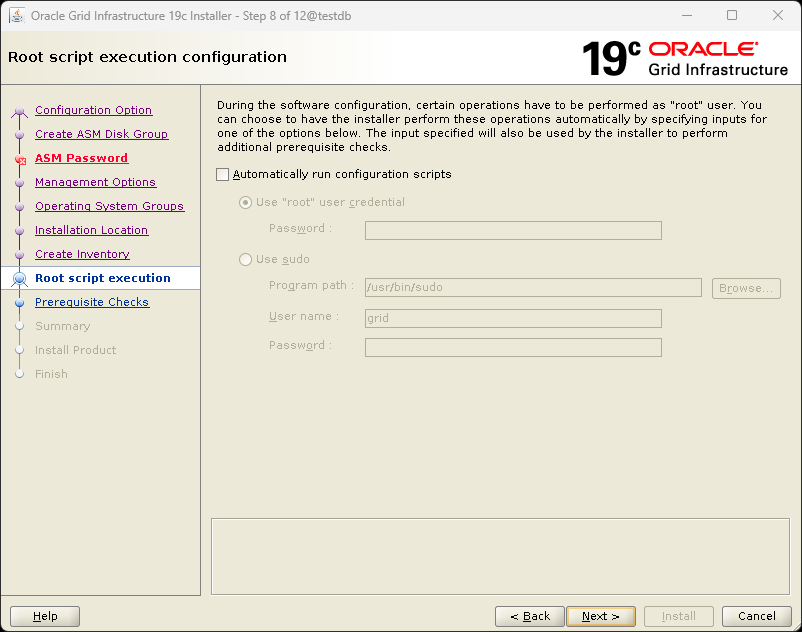802x632 pixels.
Task: Open the Configuration Option step
Action: coord(94,110)
